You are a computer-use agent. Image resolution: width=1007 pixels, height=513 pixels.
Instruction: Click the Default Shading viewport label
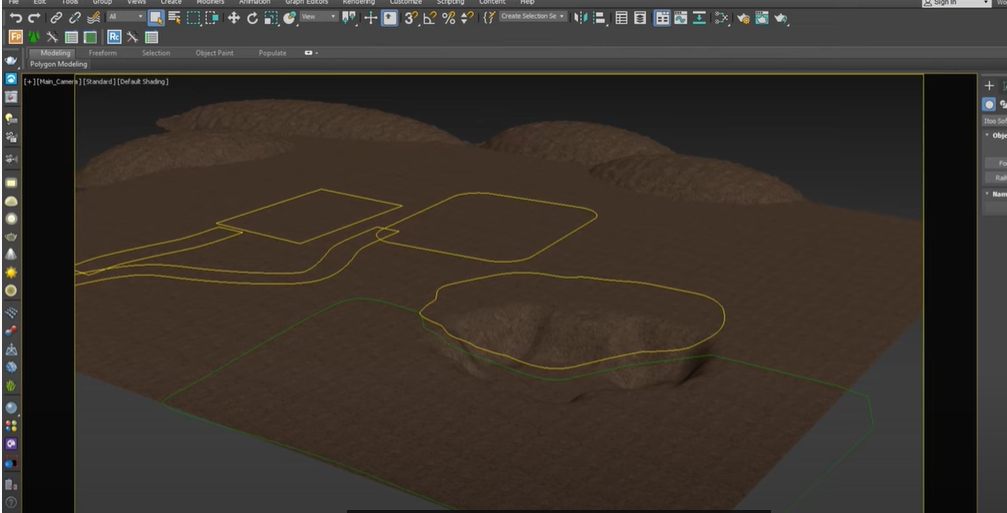(143, 82)
